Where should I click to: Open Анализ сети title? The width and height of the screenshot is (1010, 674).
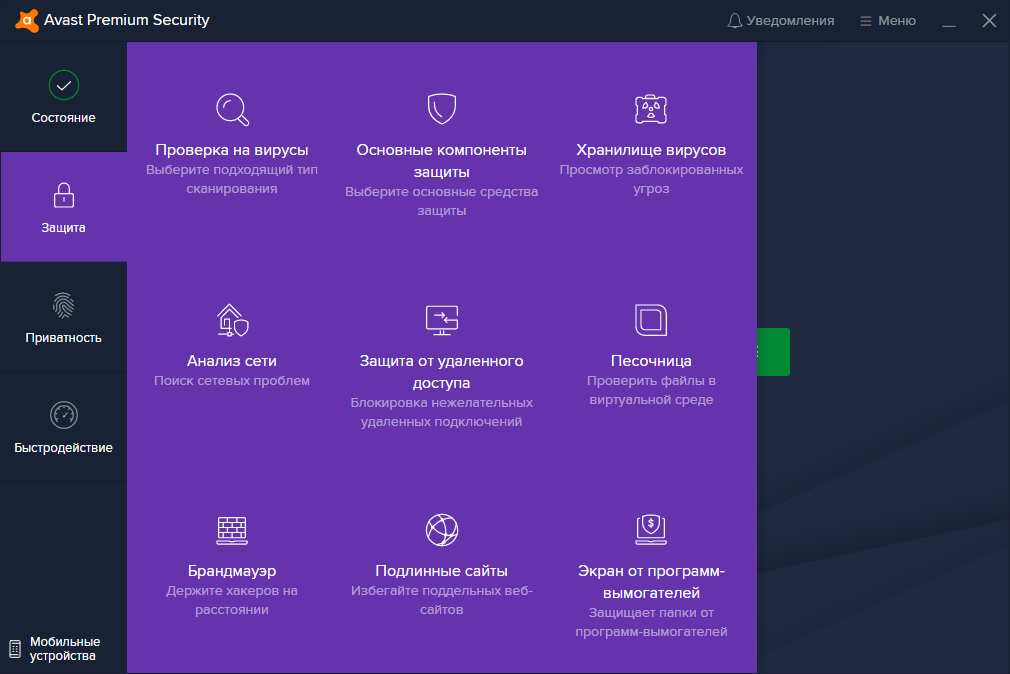[x=232, y=361]
